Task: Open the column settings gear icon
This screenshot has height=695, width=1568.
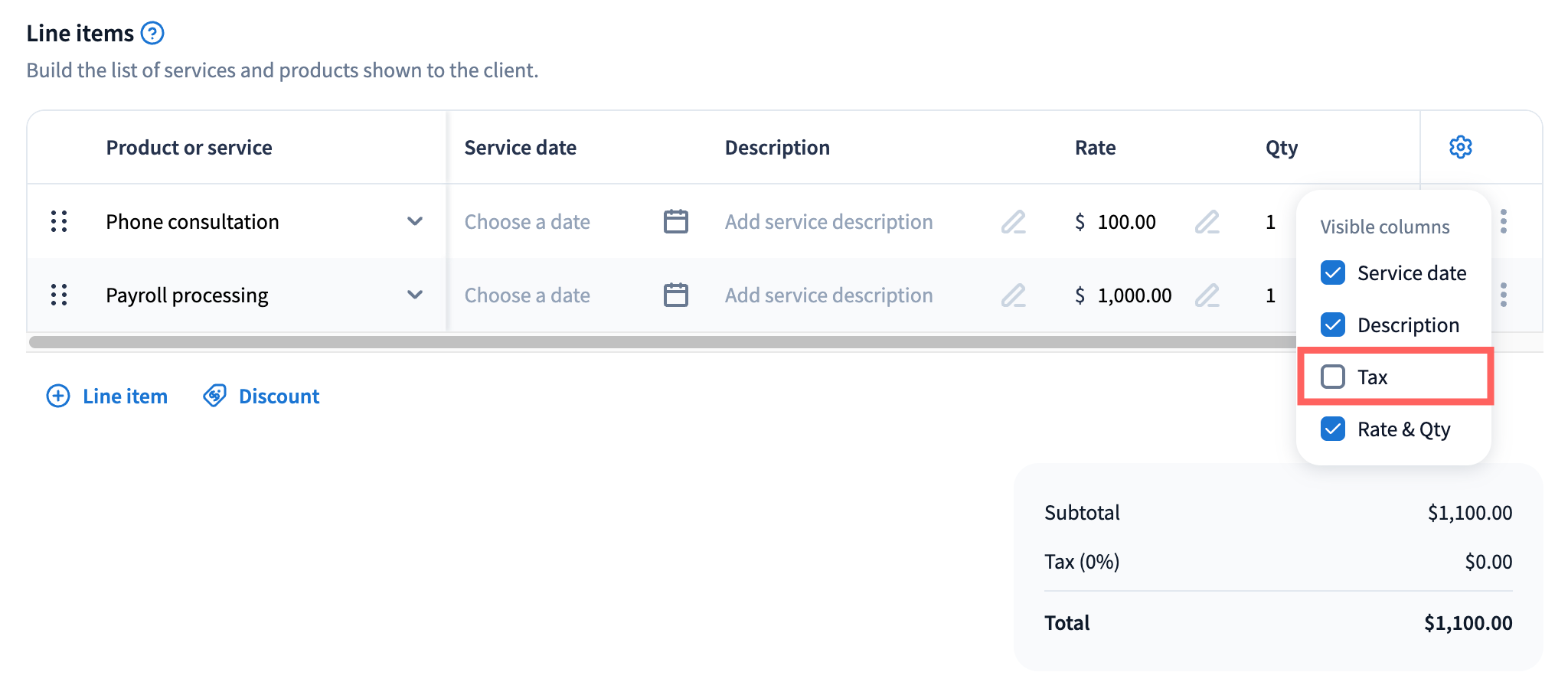Action: [x=1460, y=147]
